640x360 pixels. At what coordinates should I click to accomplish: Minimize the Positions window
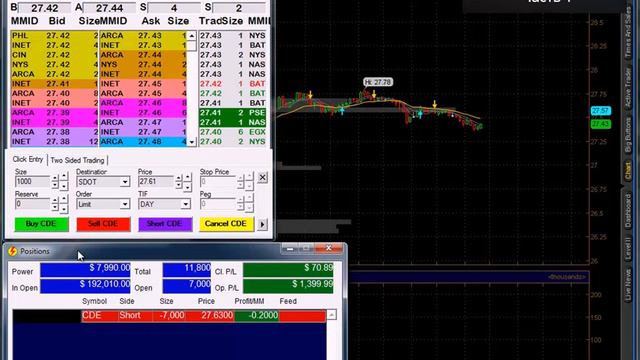[290, 248]
